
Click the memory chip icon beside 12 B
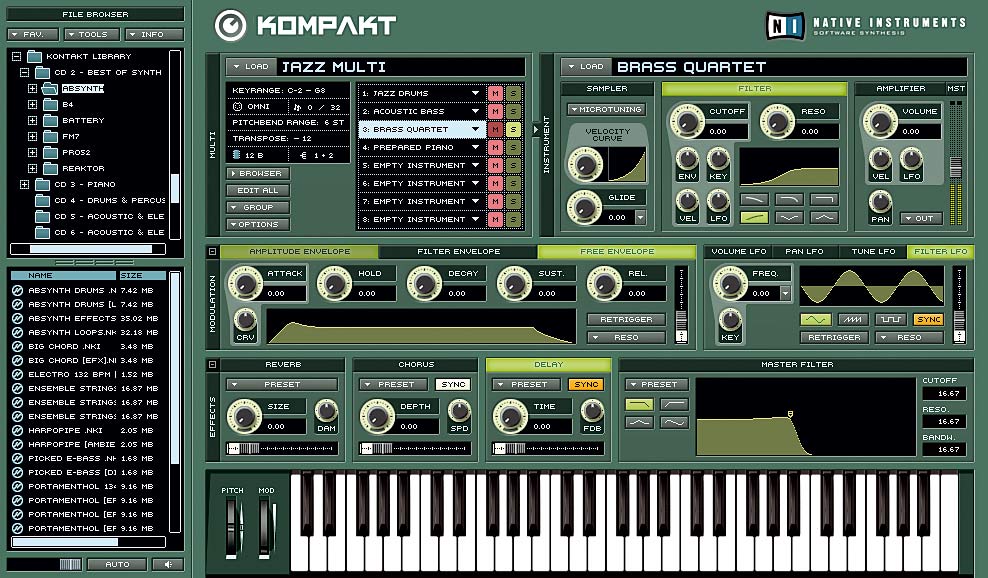pyautogui.click(x=237, y=154)
